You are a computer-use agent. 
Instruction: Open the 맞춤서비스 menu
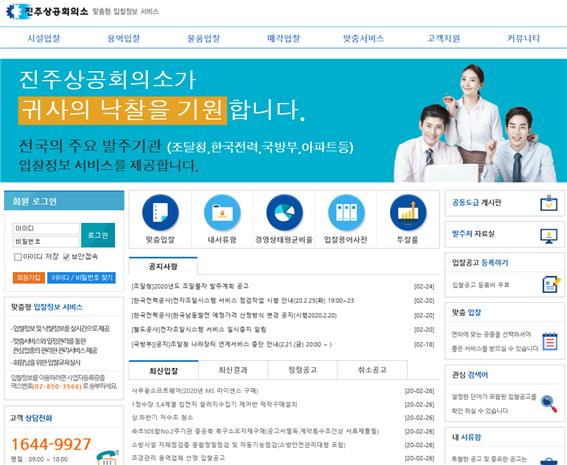363,38
